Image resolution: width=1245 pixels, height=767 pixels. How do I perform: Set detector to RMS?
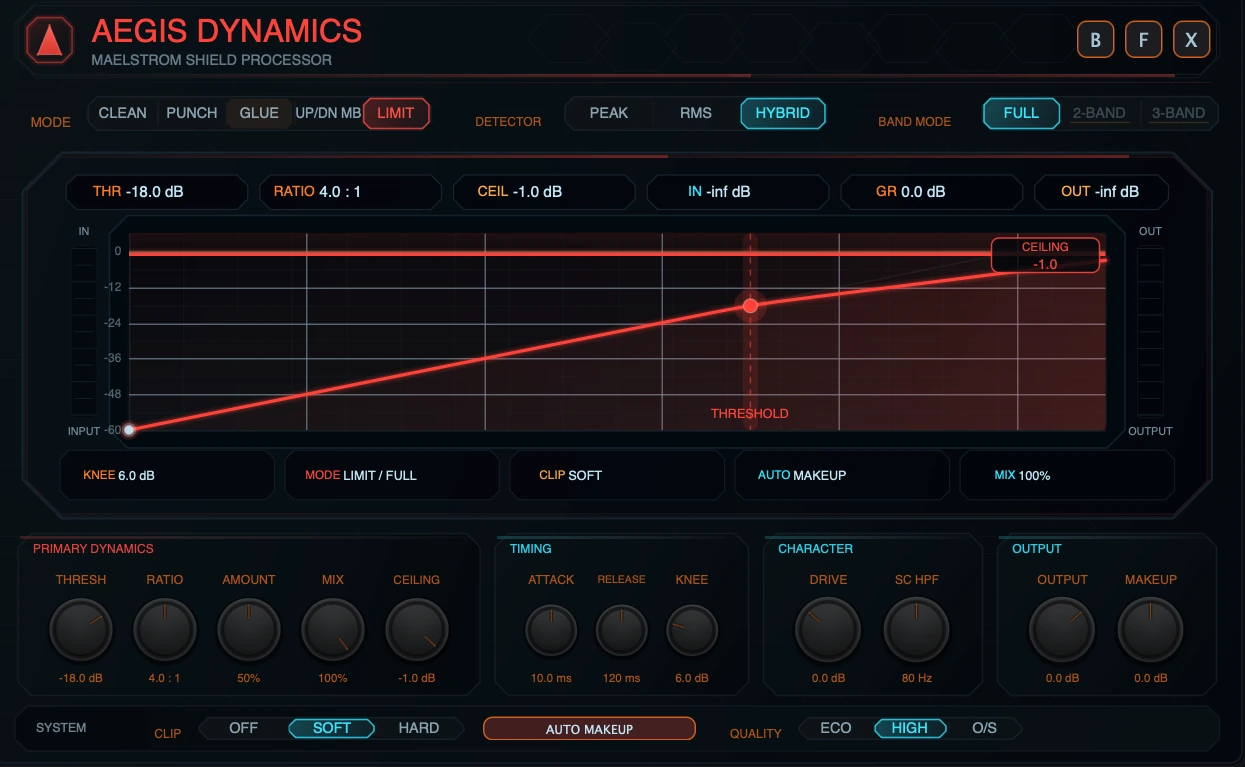(x=696, y=113)
